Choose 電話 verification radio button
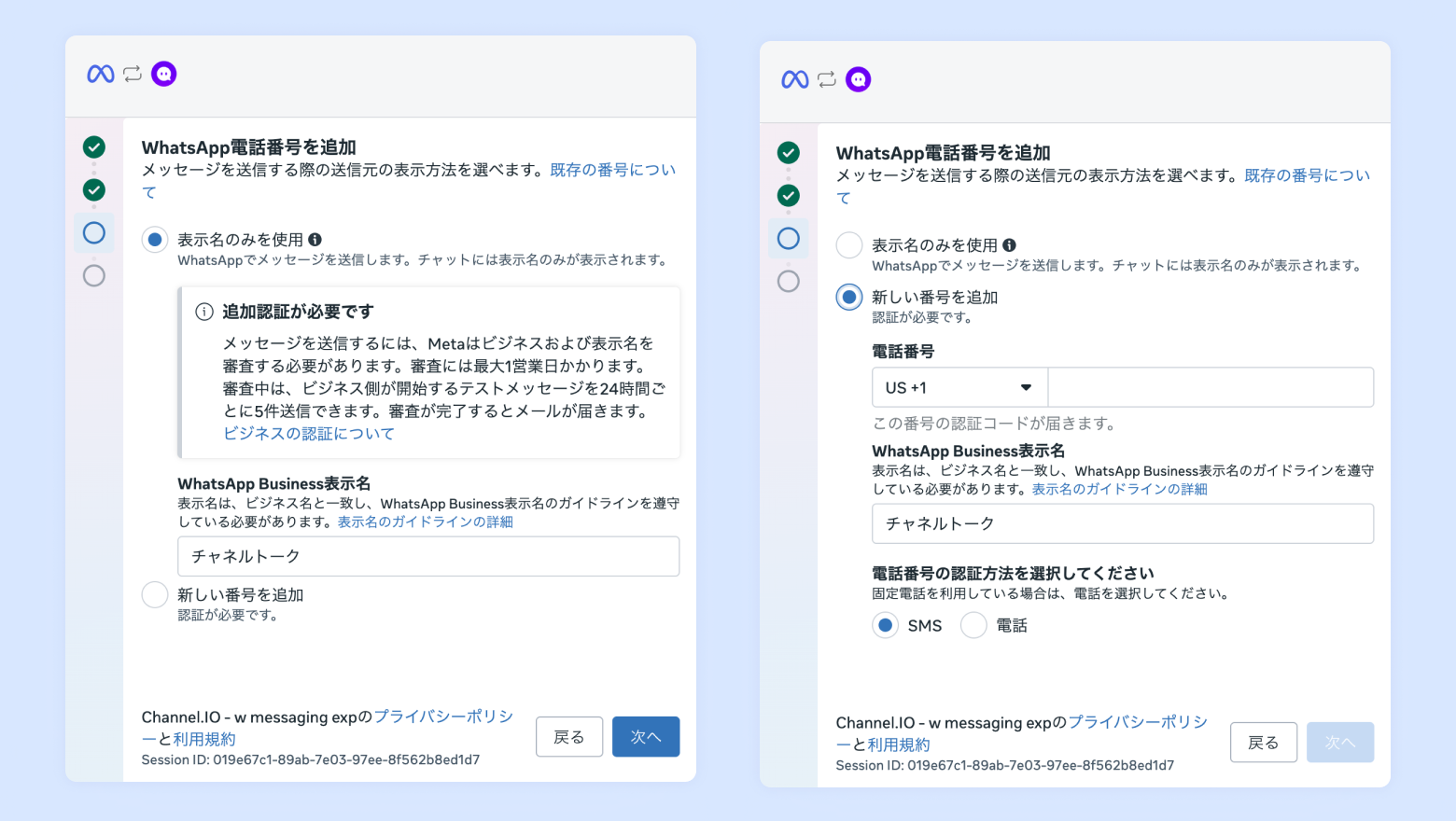This screenshot has width=1456, height=821. pyautogui.click(x=973, y=625)
